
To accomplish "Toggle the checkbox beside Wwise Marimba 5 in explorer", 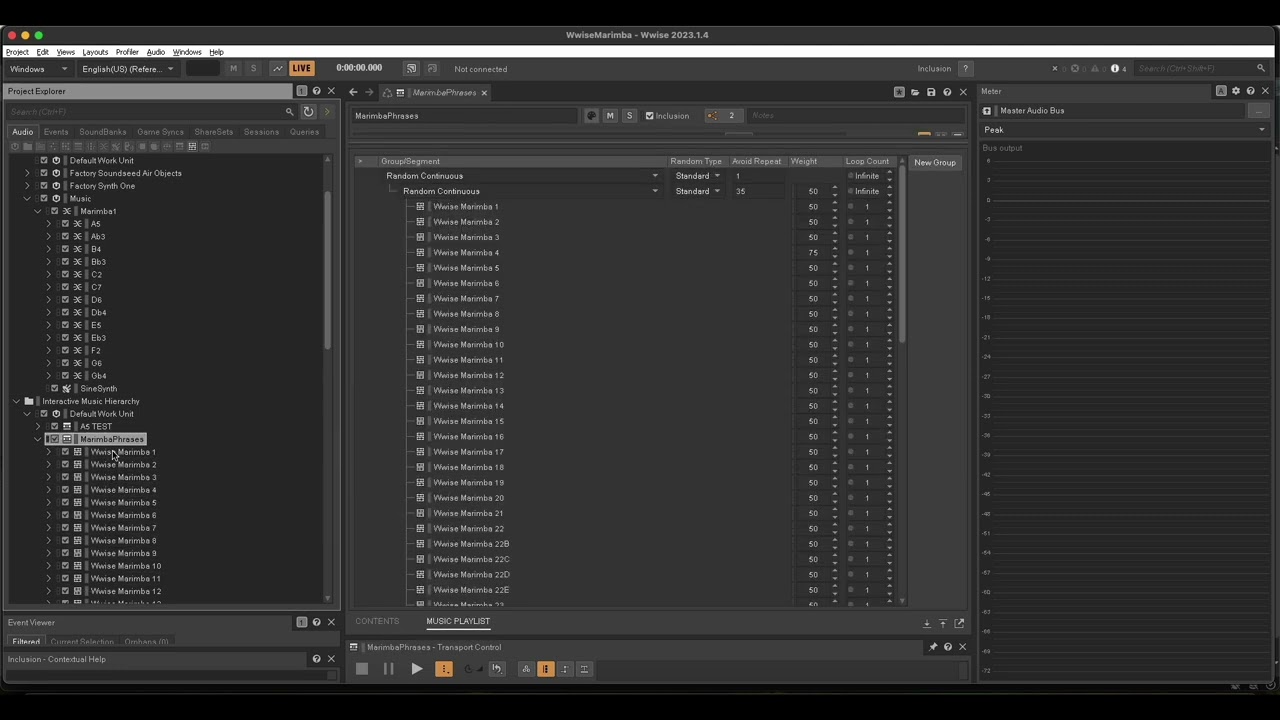I will [x=65, y=503].
